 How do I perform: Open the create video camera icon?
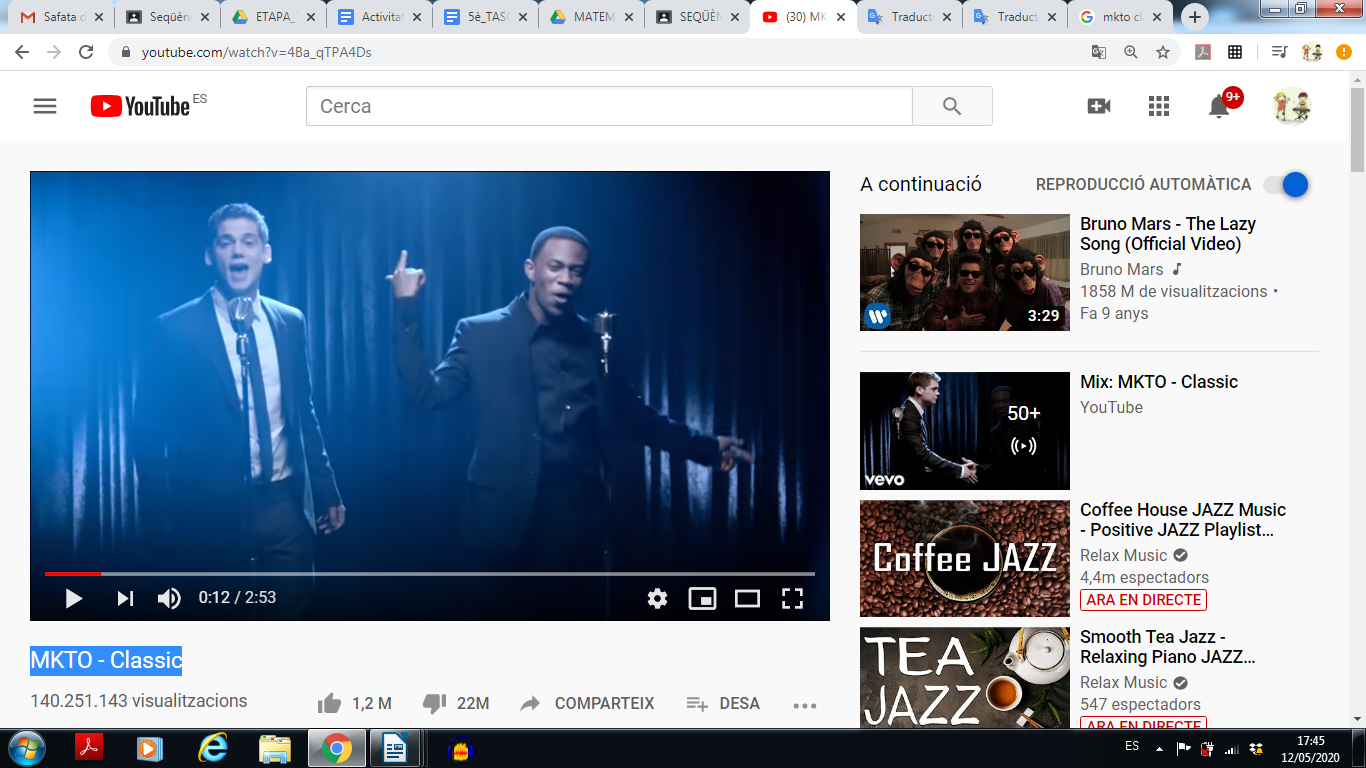[1099, 106]
